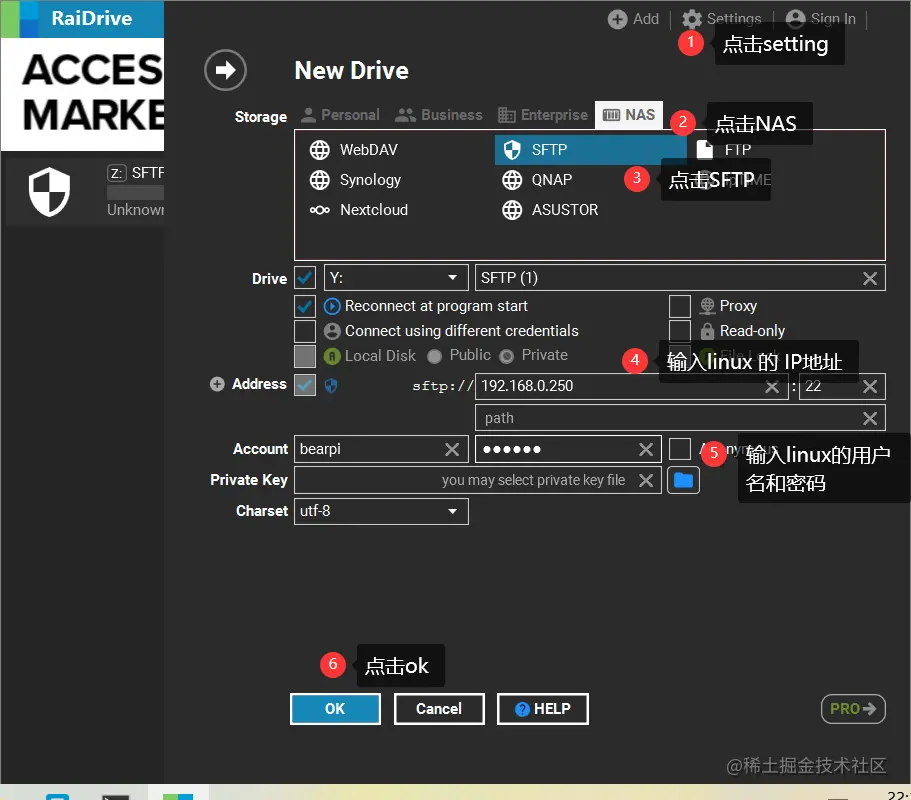This screenshot has height=800, width=911.
Task: Enable the Read-only checkbox
Action: coord(680,331)
